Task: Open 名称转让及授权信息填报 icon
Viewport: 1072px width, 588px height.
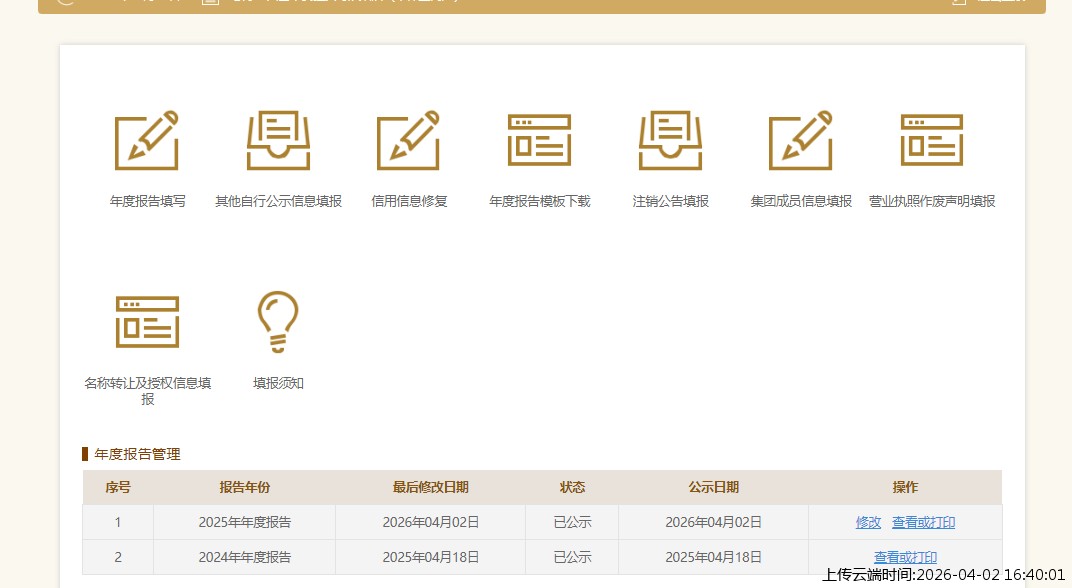Action: 147,321
